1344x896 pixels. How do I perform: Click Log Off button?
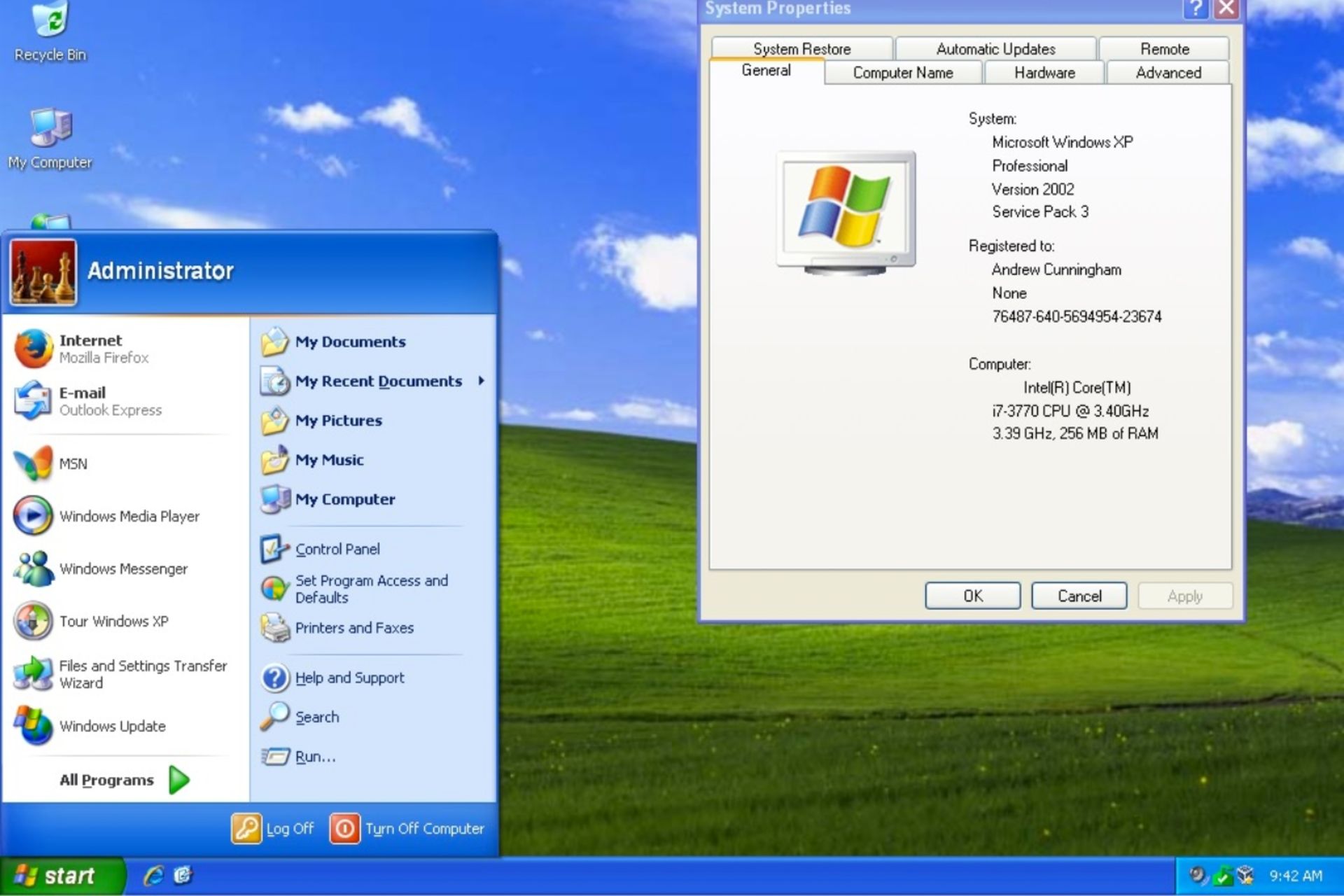click(273, 829)
